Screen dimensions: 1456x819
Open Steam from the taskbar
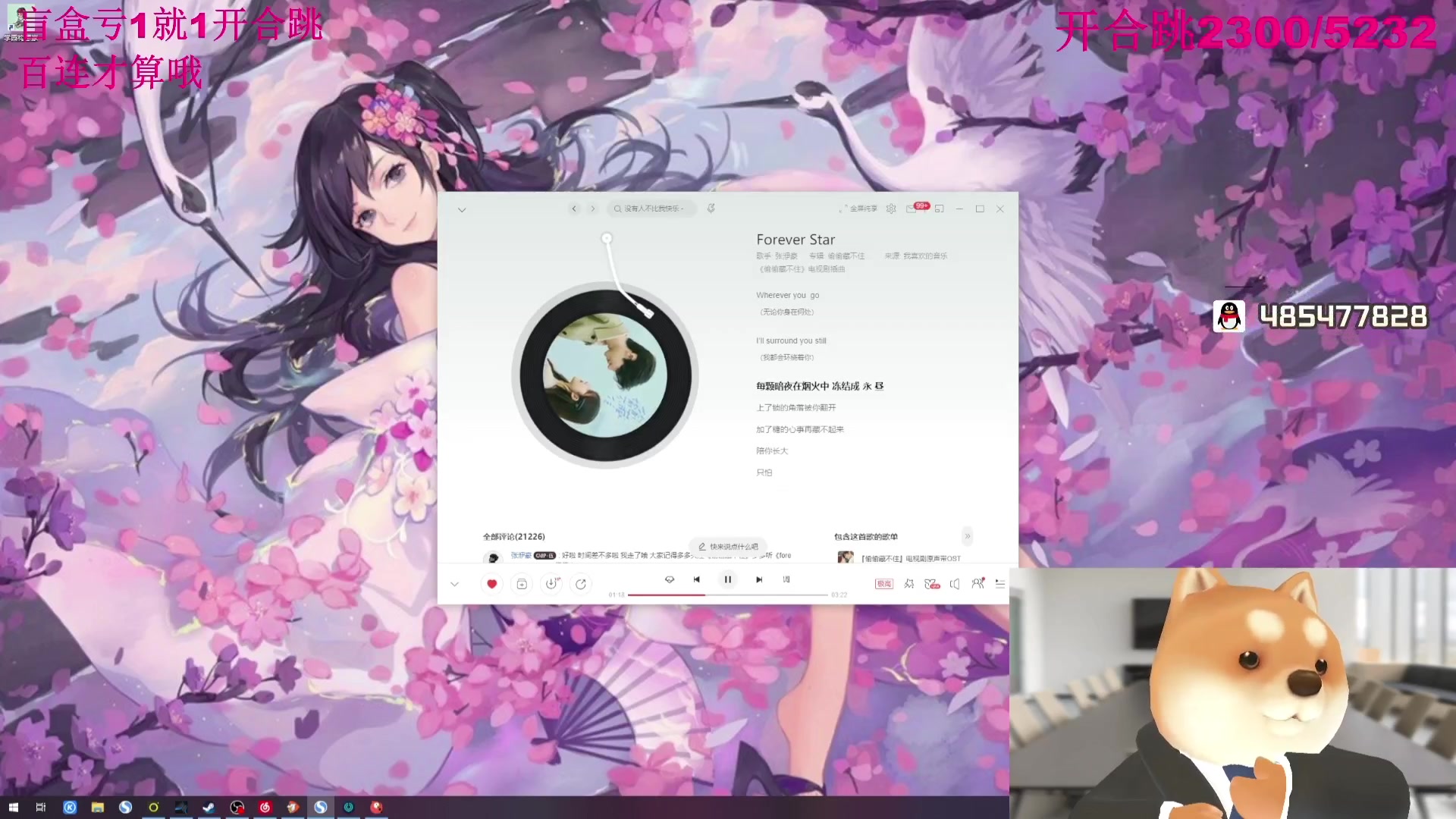[x=209, y=808]
